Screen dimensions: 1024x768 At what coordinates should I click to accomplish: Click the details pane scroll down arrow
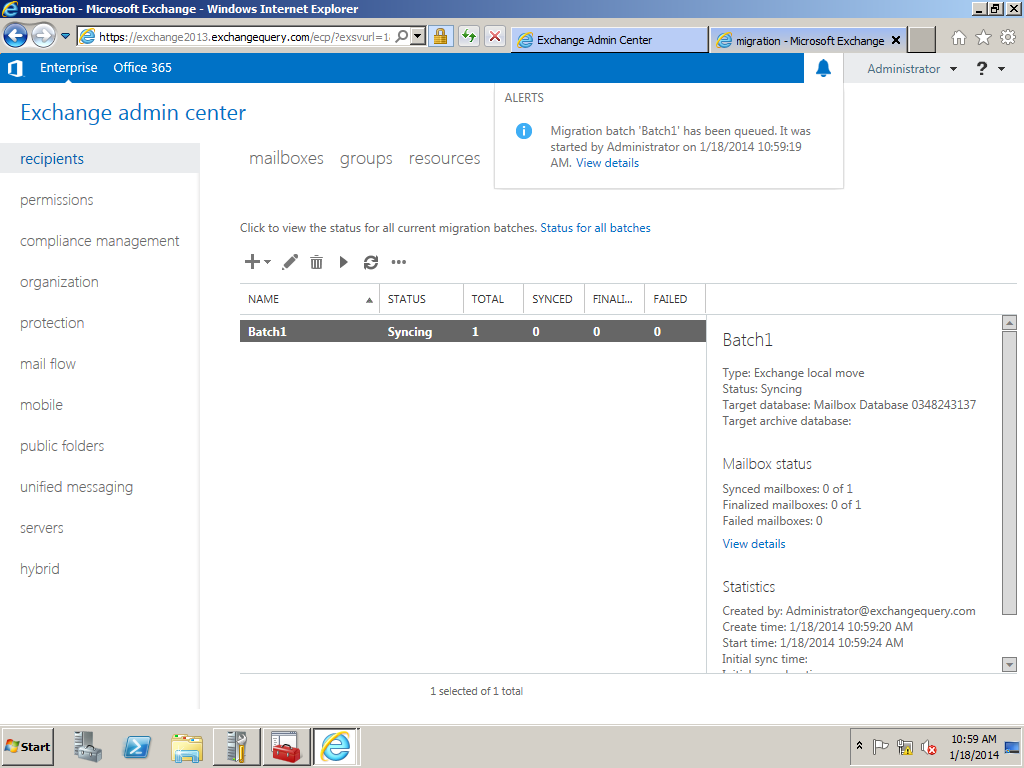pos(1009,665)
